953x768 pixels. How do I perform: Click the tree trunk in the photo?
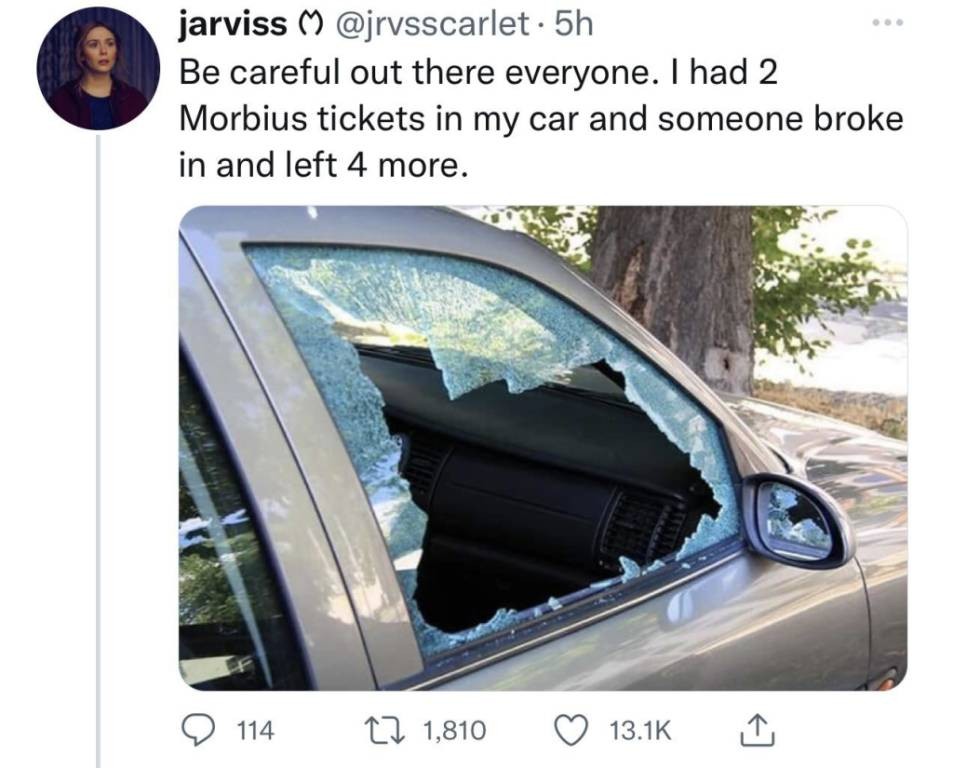click(x=673, y=292)
